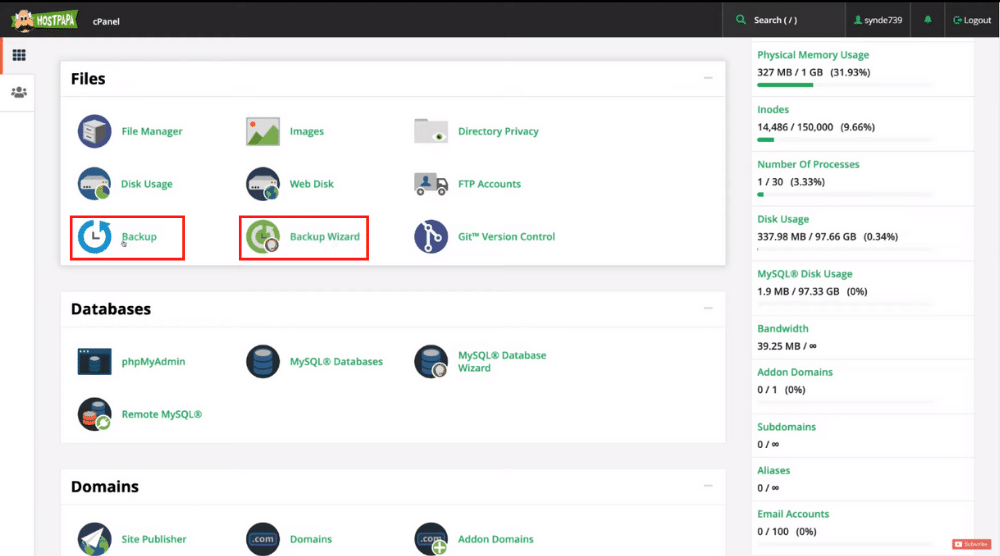This screenshot has width=1000, height=556.
Task: Click MySQL Disk Usage statistic link
Action: 804,274
